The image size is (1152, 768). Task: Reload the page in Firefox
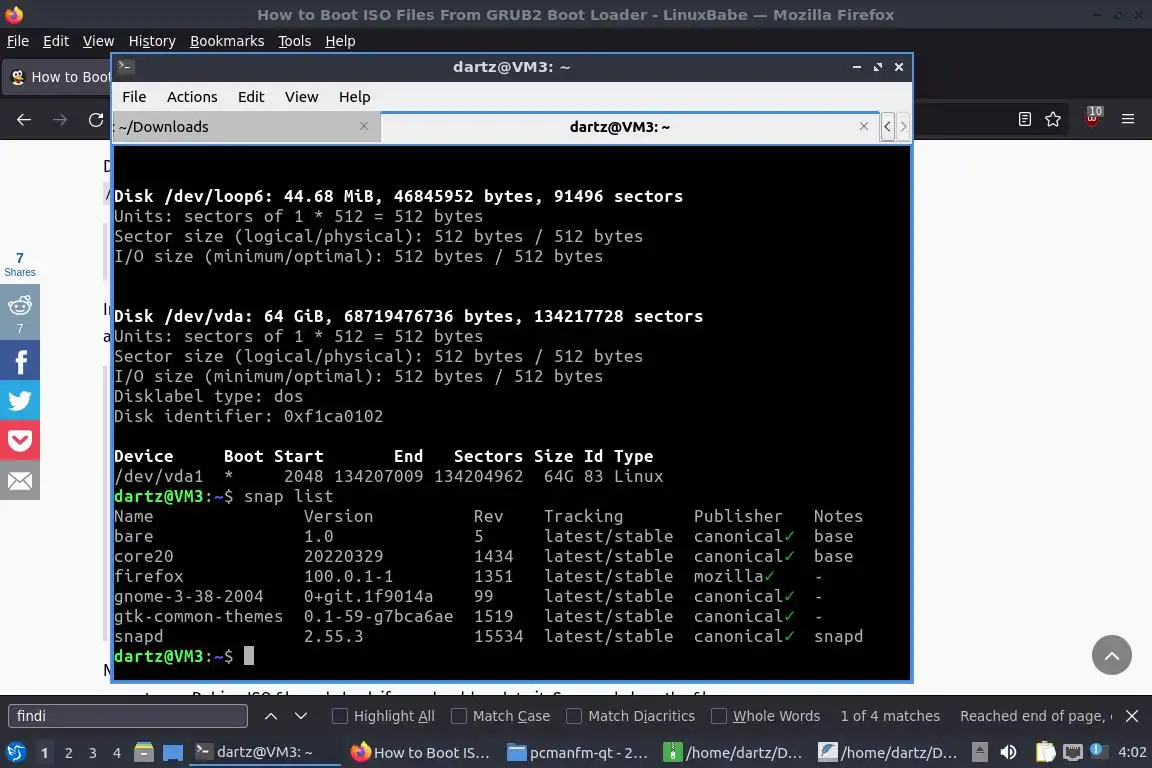coord(96,120)
